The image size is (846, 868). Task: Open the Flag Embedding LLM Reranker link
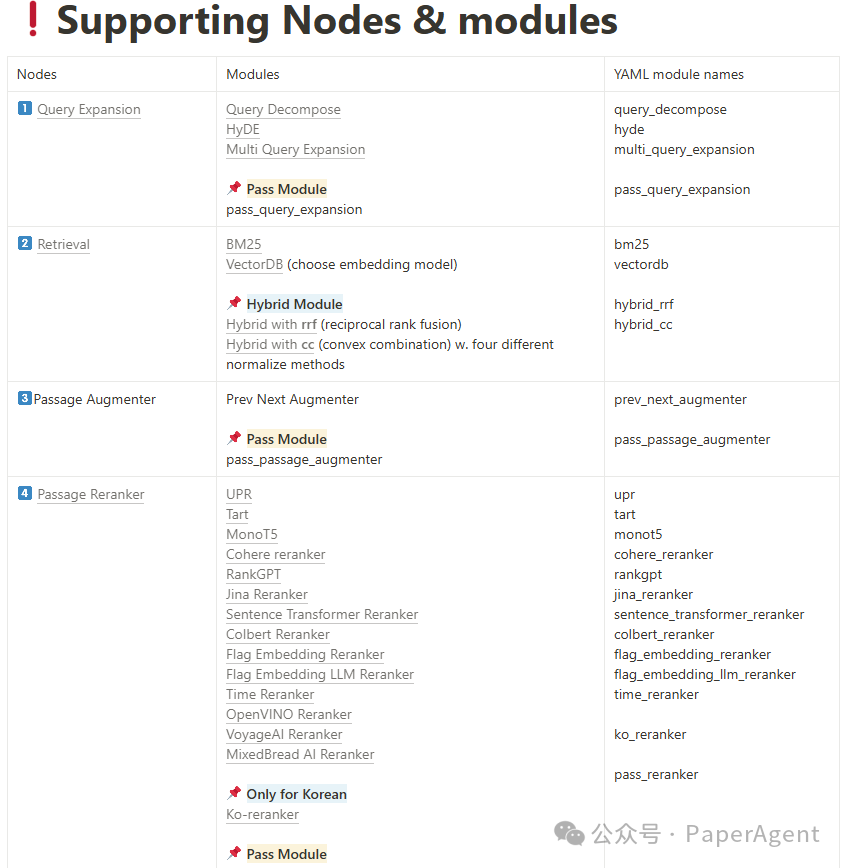pos(320,675)
